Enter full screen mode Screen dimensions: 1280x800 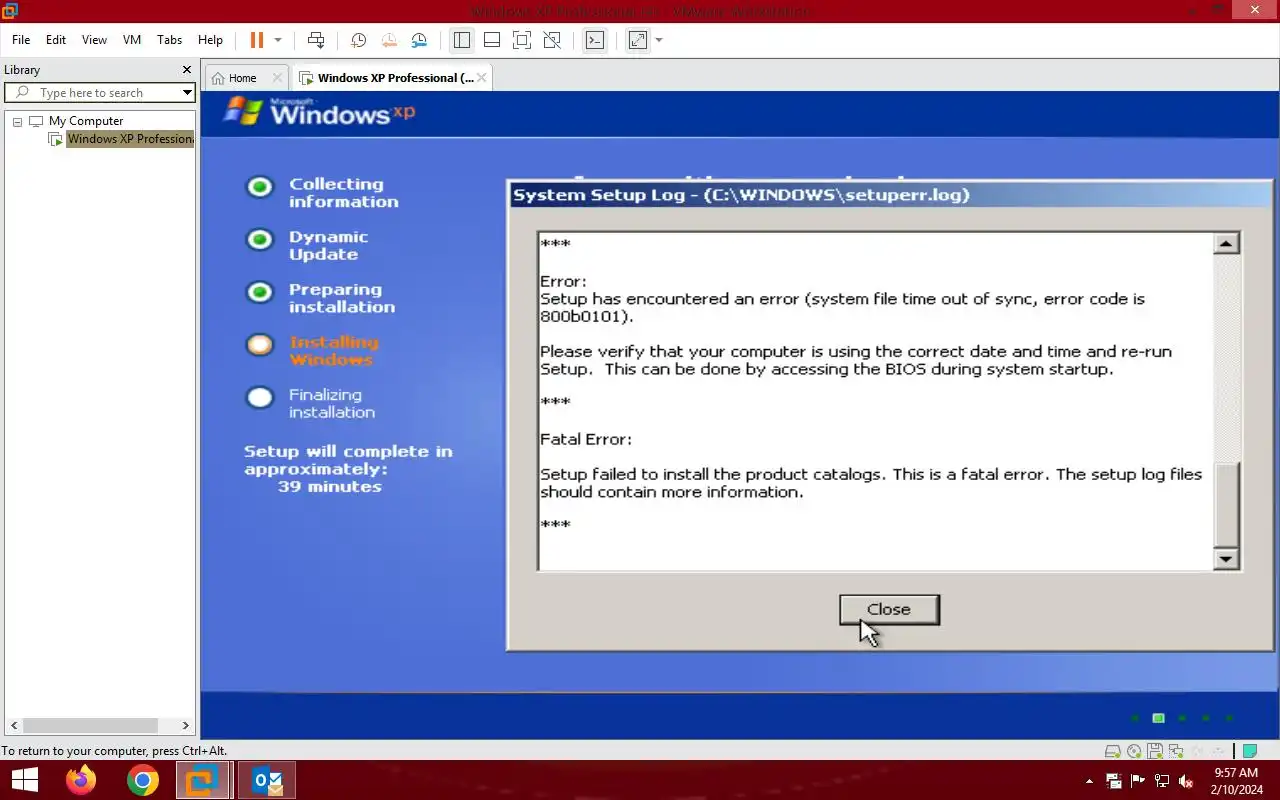click(x=521, y=40)
